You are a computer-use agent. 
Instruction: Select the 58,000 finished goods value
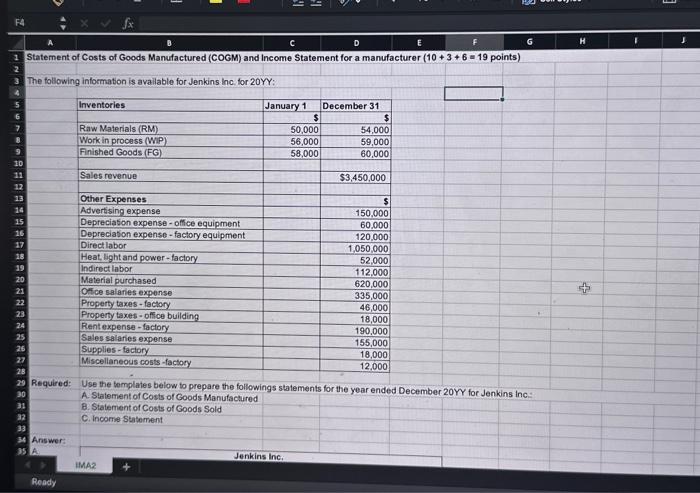point(292,154)
